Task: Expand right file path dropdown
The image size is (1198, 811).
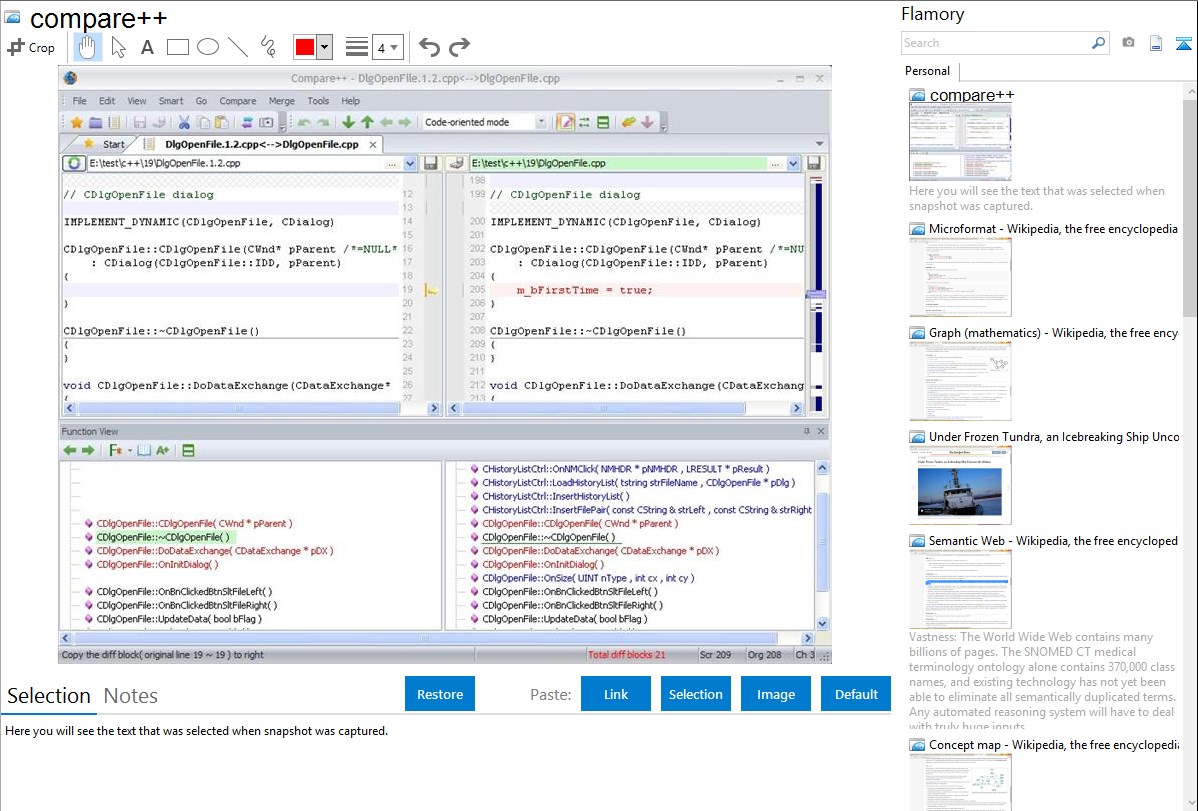Action: click(793, 164)
